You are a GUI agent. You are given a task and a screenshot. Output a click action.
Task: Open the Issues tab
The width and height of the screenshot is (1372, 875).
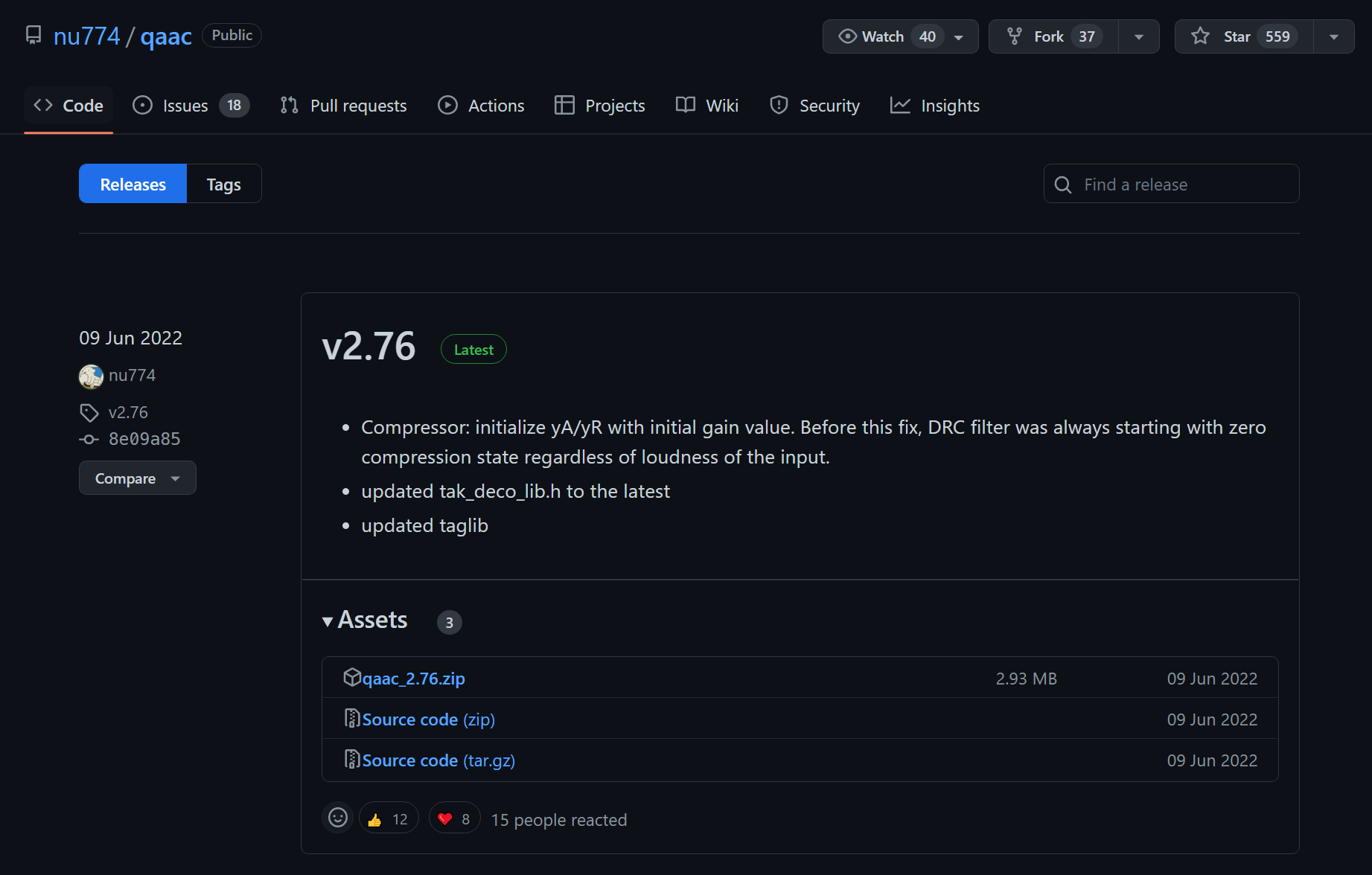[x=191, y=106]
